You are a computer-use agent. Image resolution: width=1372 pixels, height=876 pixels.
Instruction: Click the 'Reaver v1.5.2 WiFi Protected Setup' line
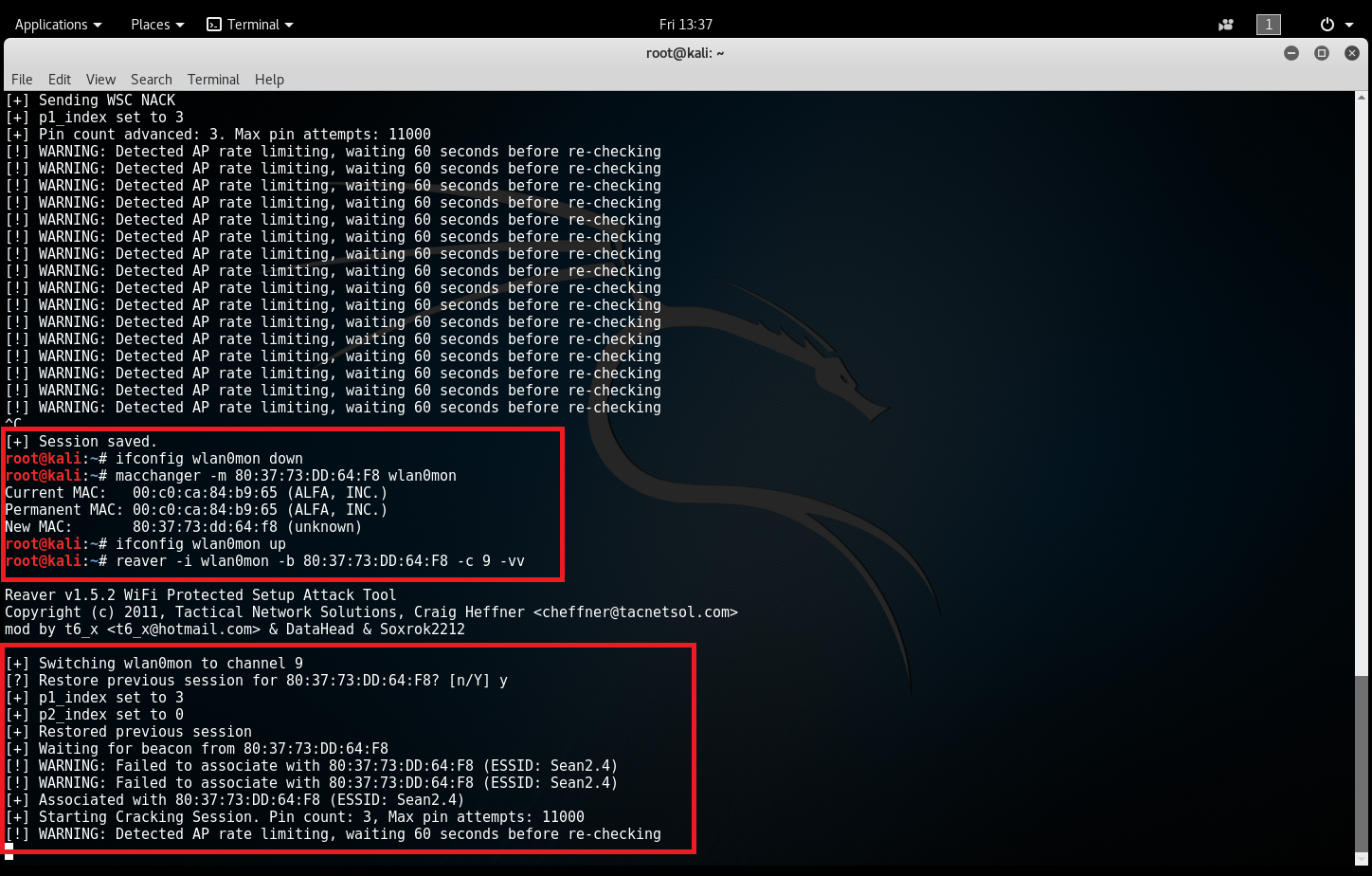point(200,595)
